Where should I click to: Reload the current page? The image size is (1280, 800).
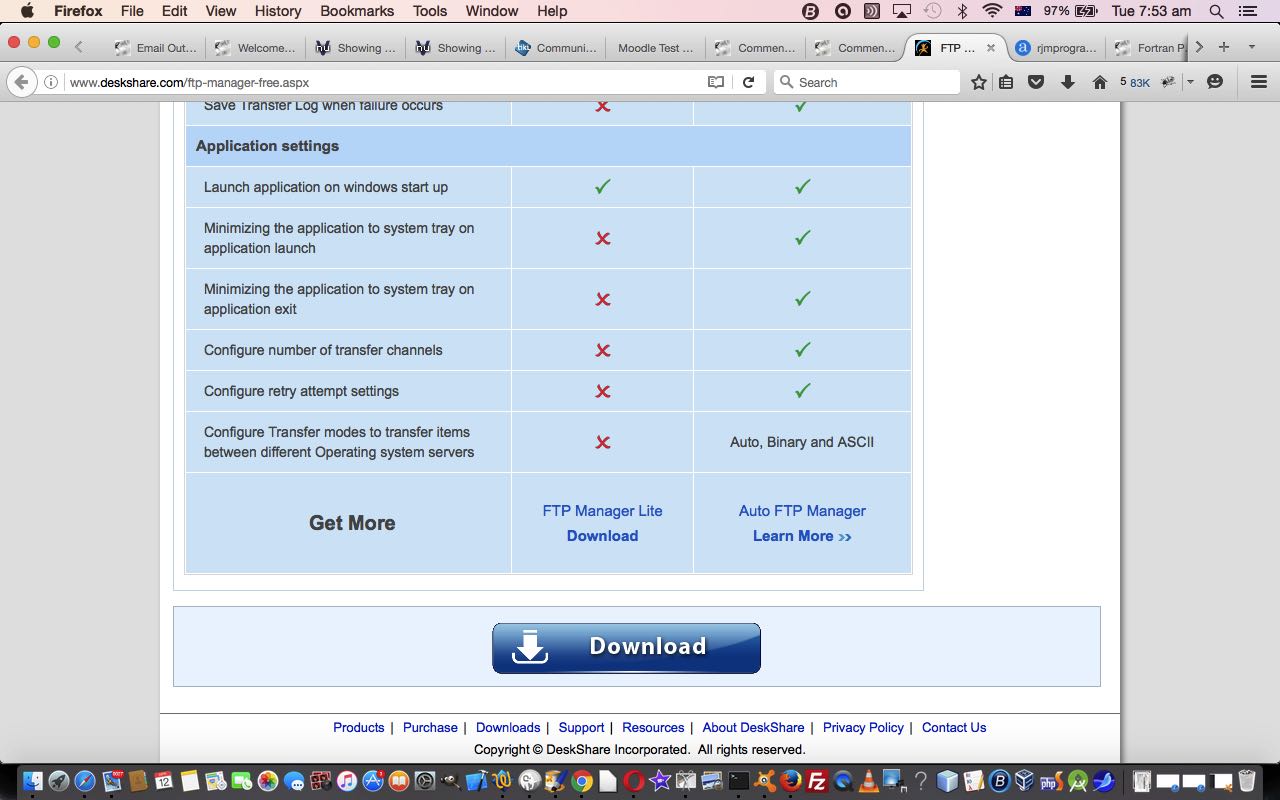click(x=748, y=82)
